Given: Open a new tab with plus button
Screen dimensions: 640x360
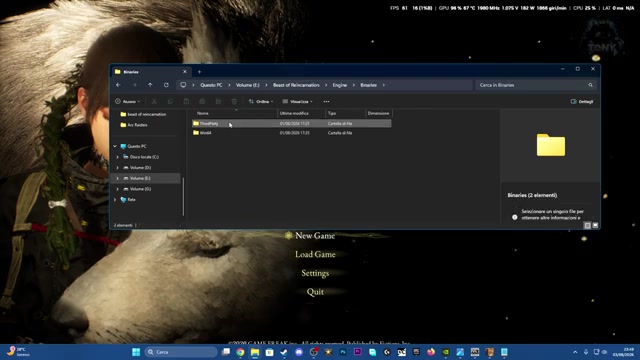Looking at the screenshot, I should coord(200,72).
